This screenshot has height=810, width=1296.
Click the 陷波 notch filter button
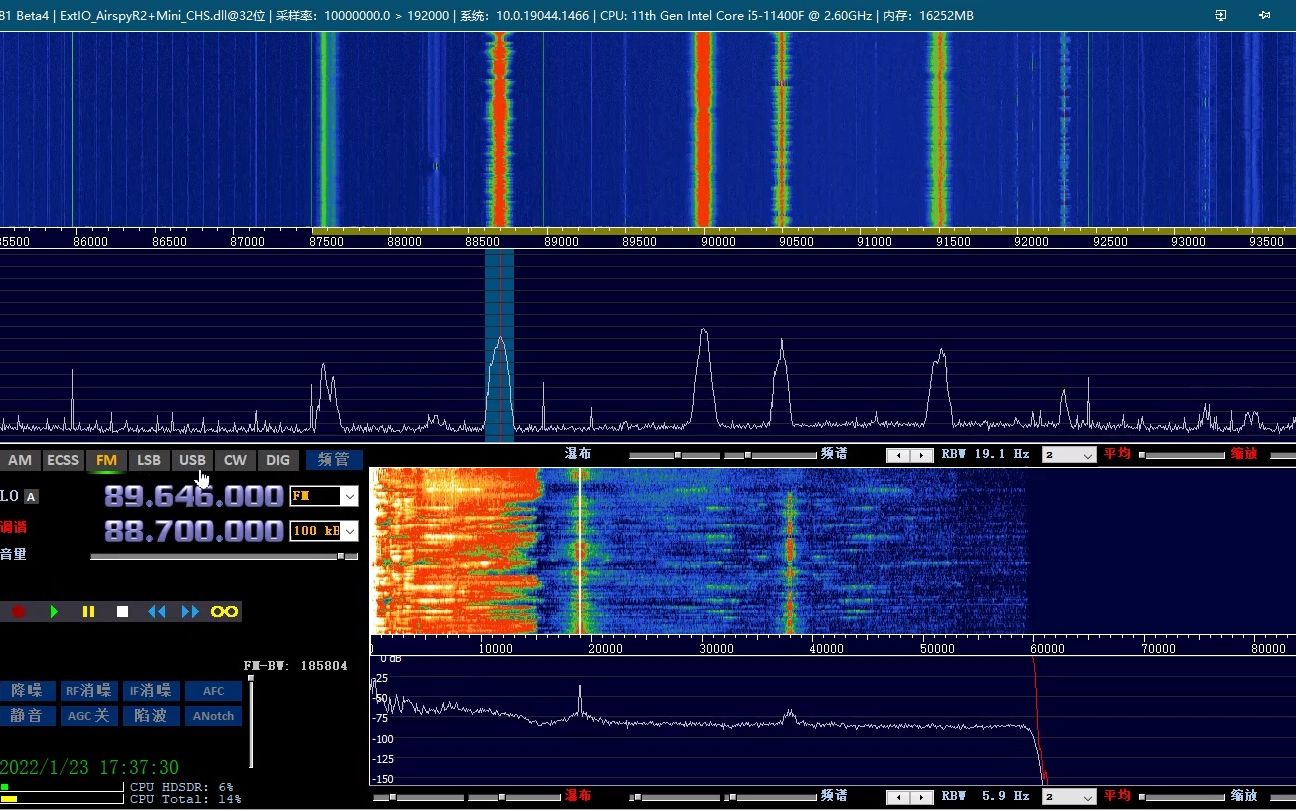pos(151,715)
